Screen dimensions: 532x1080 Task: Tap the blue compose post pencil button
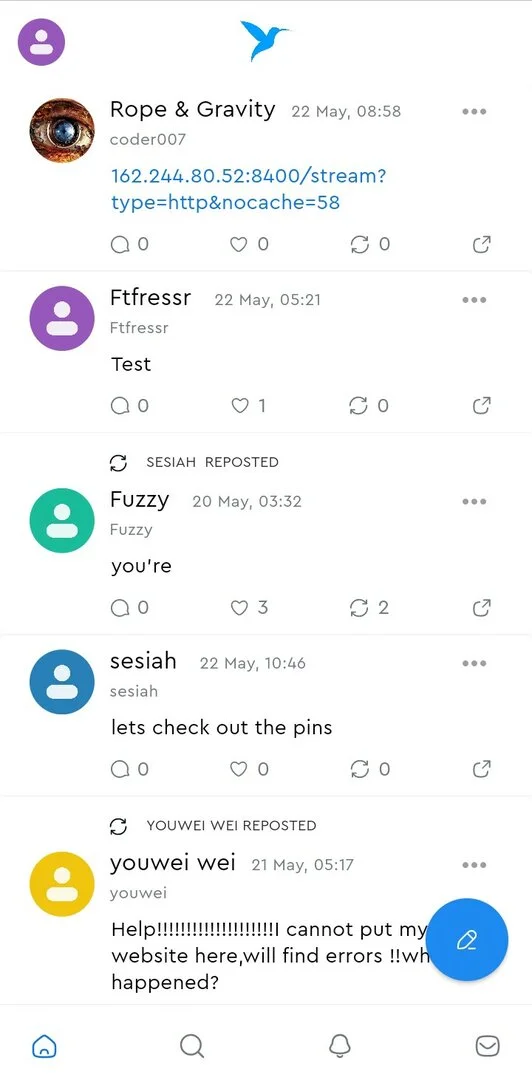(x=467, y=939)
